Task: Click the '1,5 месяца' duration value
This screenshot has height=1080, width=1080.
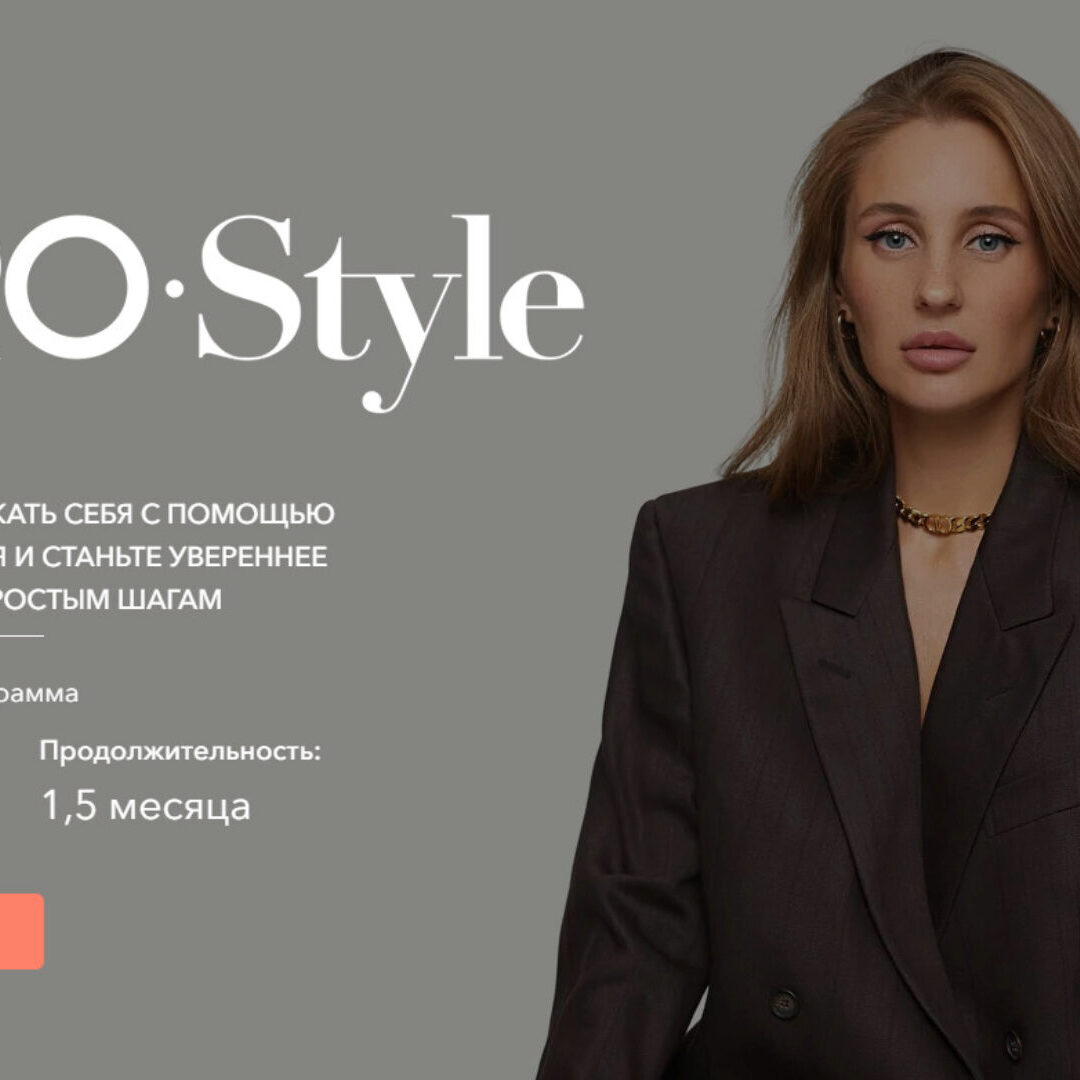Action: [x=146, y=806]
